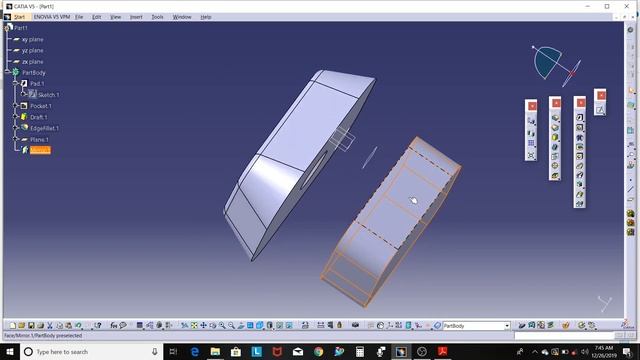The image size is (640, 360).
Task: Click the Undo icon in bottom toolbar
Action: coord(78,325)
